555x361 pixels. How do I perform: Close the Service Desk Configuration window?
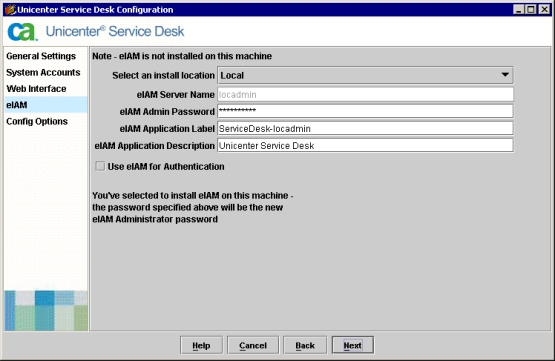(x=544, y=9)
